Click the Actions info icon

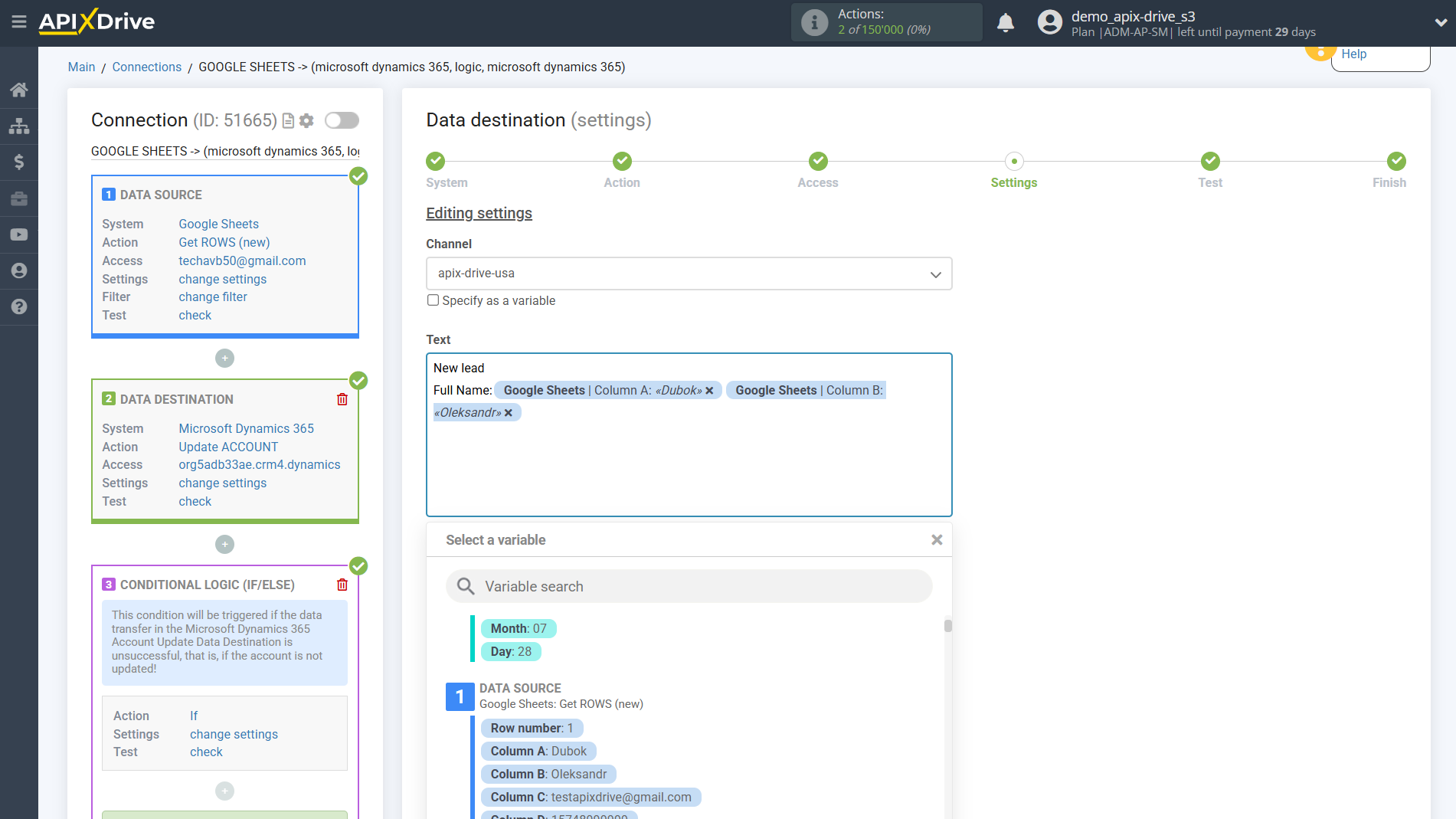point(814,22)
